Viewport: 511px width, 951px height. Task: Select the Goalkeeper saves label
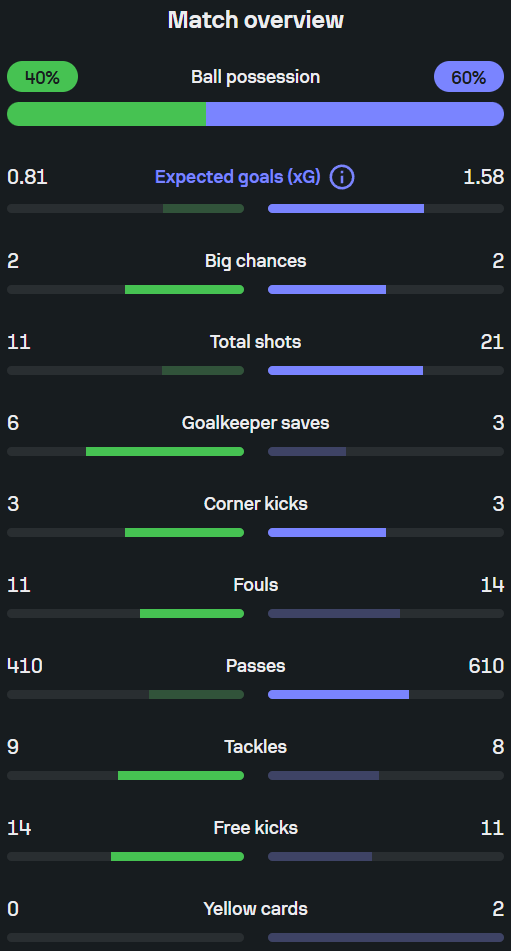[x=256, y=423]
